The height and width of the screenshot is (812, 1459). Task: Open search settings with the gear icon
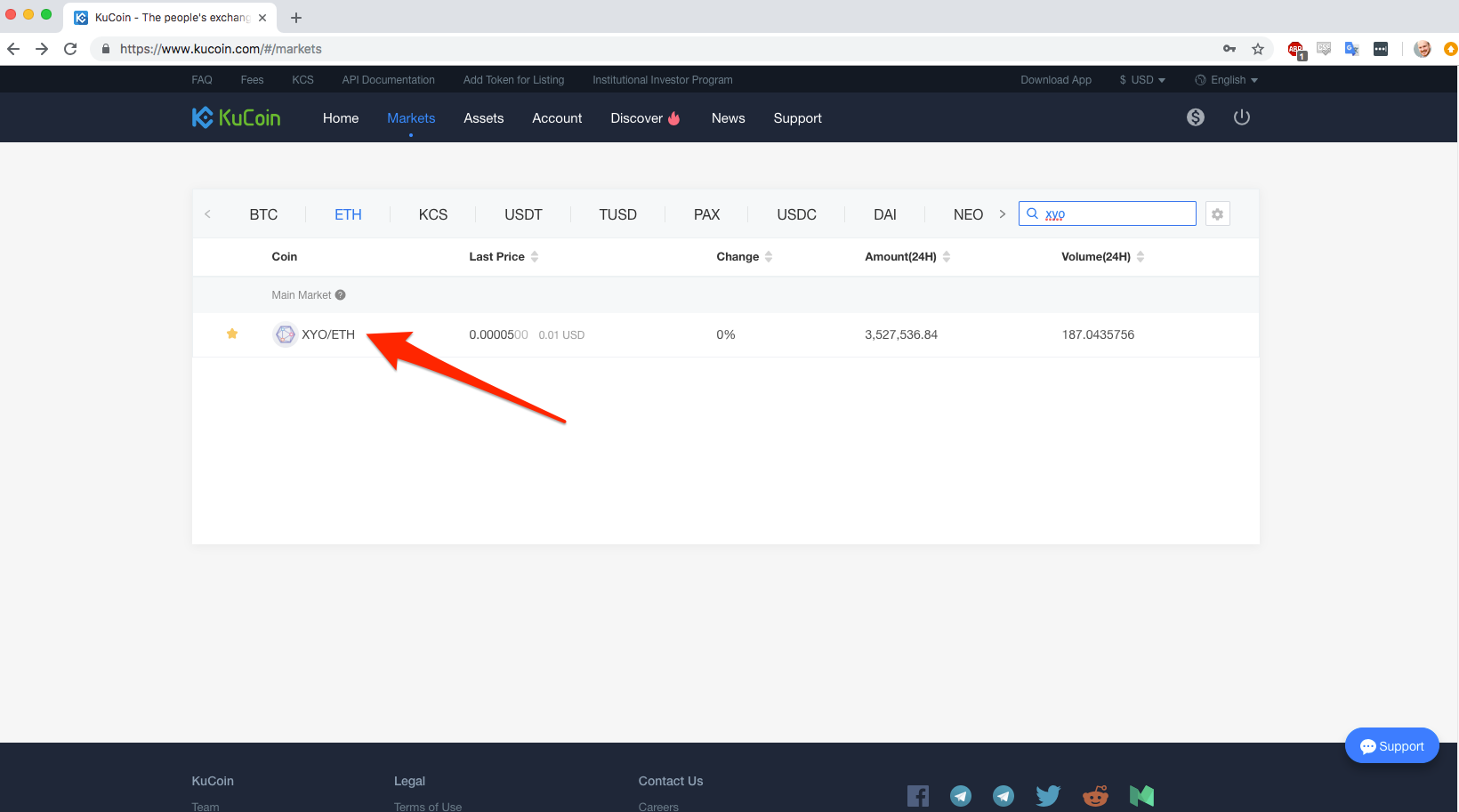tap(1217, 213)
